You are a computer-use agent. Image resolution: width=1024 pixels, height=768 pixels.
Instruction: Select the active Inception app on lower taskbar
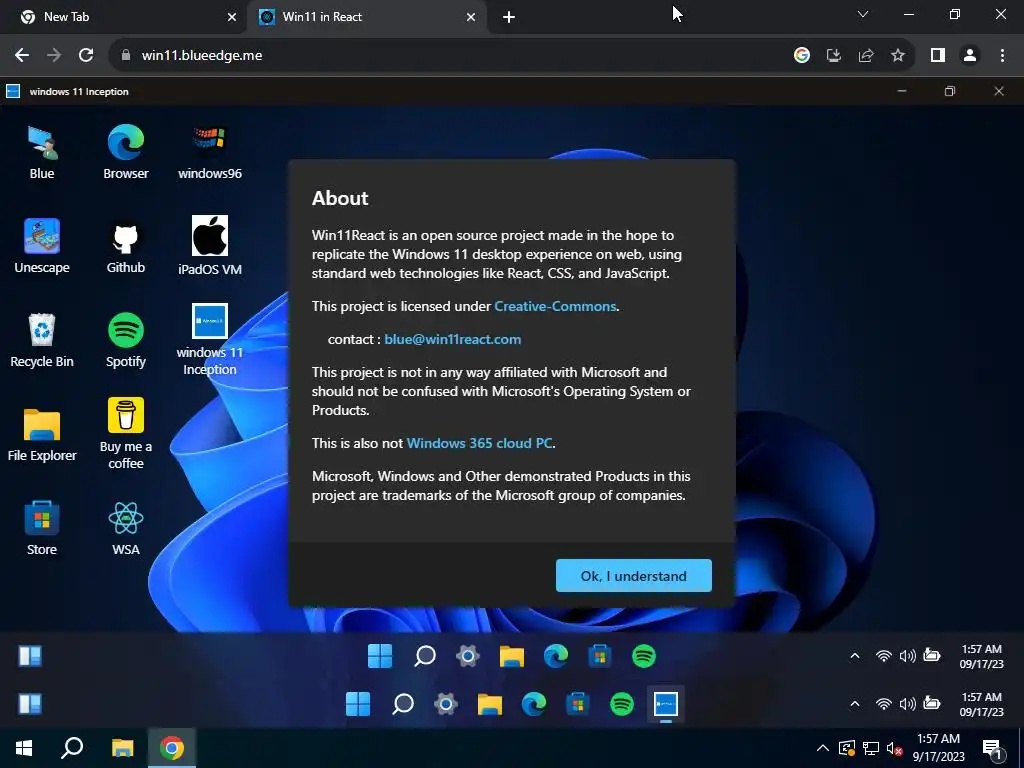pos(665,704)
